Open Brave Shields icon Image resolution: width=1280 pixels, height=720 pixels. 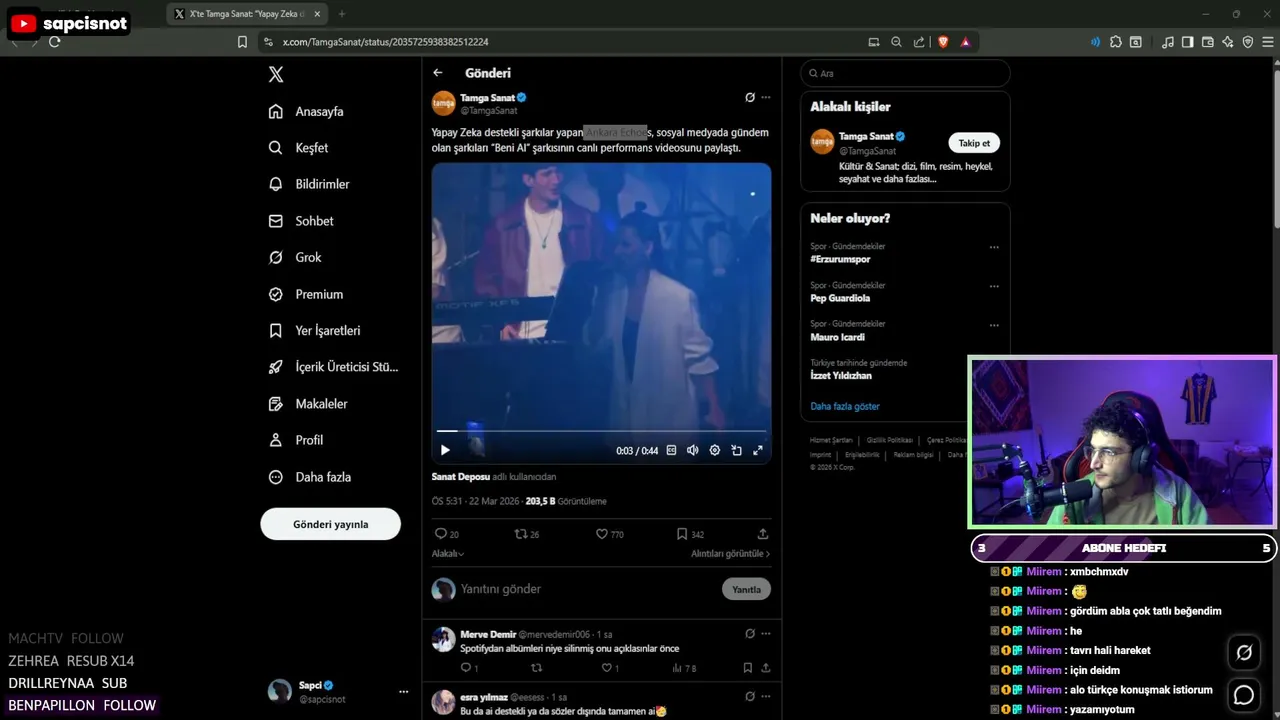point(942,42)
